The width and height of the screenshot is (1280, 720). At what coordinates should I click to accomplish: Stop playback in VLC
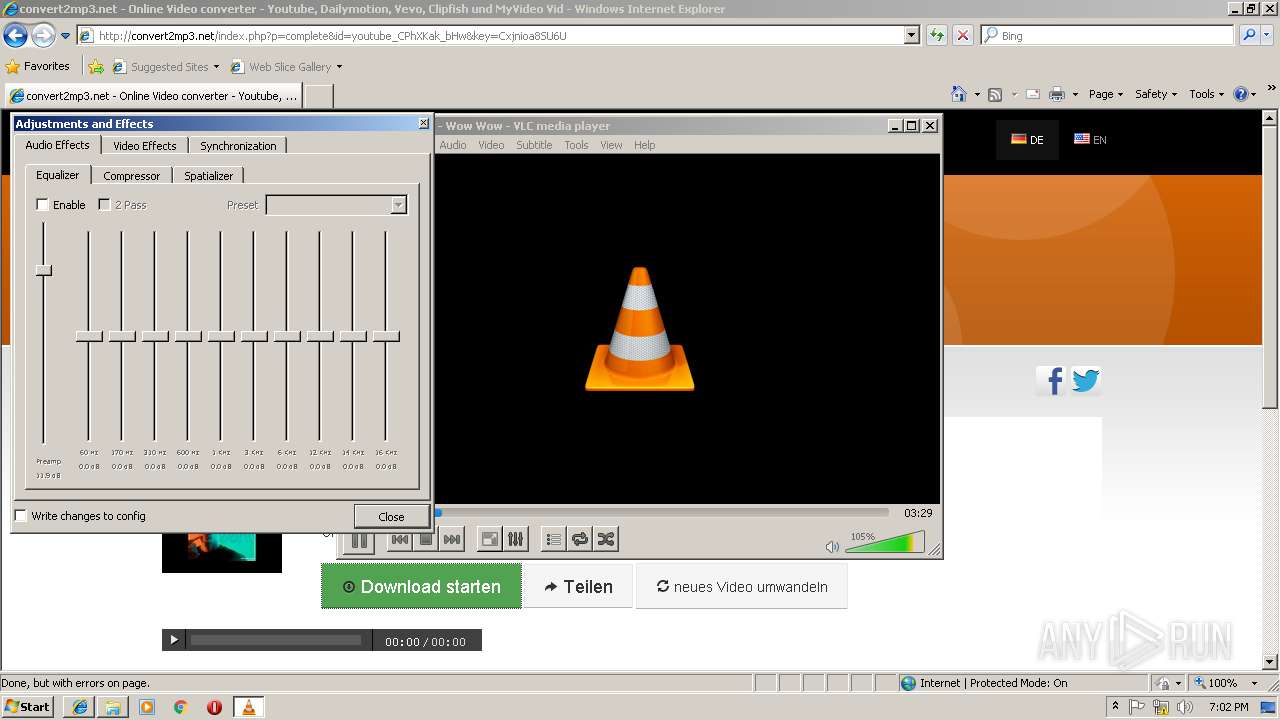pyautogui.click(x=426, y=540)
